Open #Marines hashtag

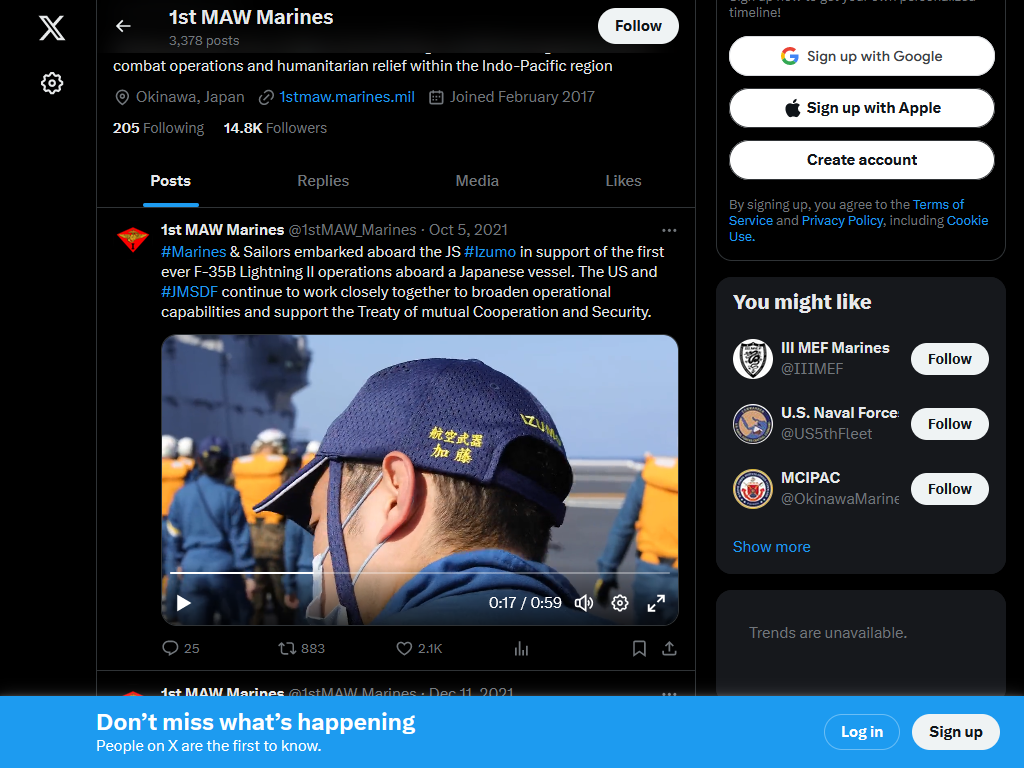193,252
